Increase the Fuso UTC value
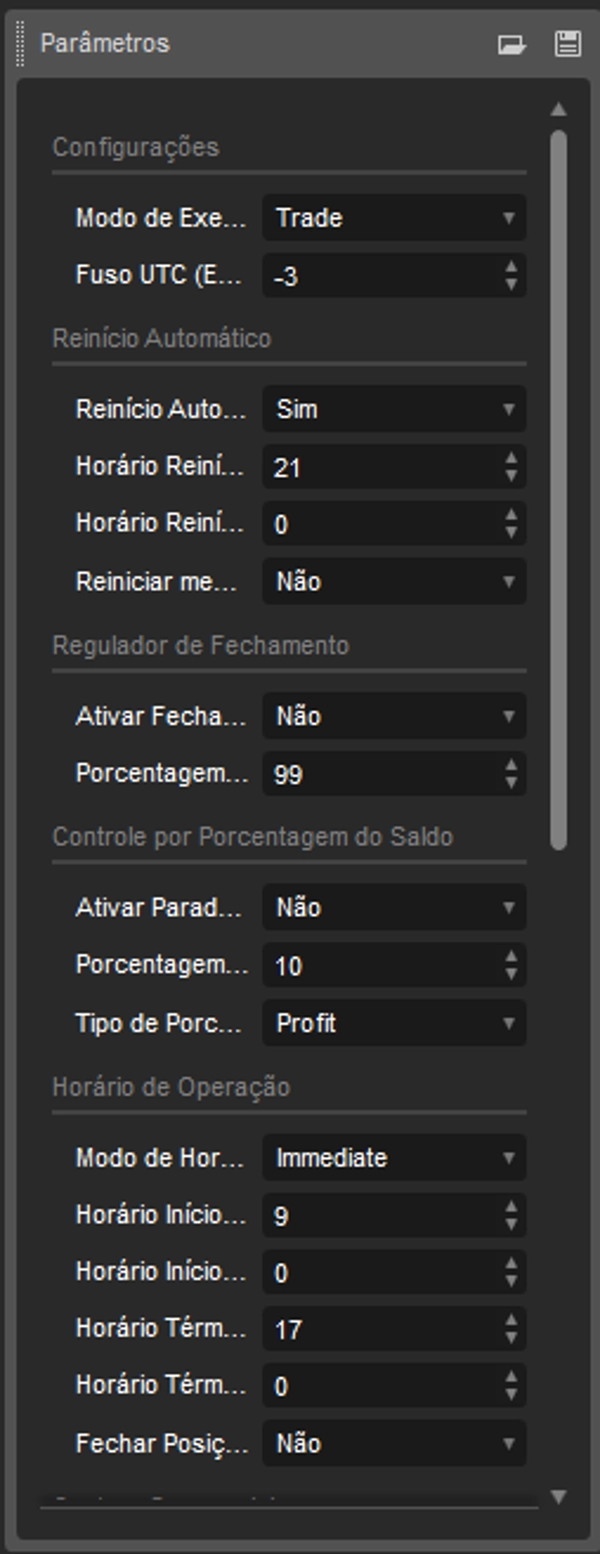600x1554 pixels. [x=512, y=268]
